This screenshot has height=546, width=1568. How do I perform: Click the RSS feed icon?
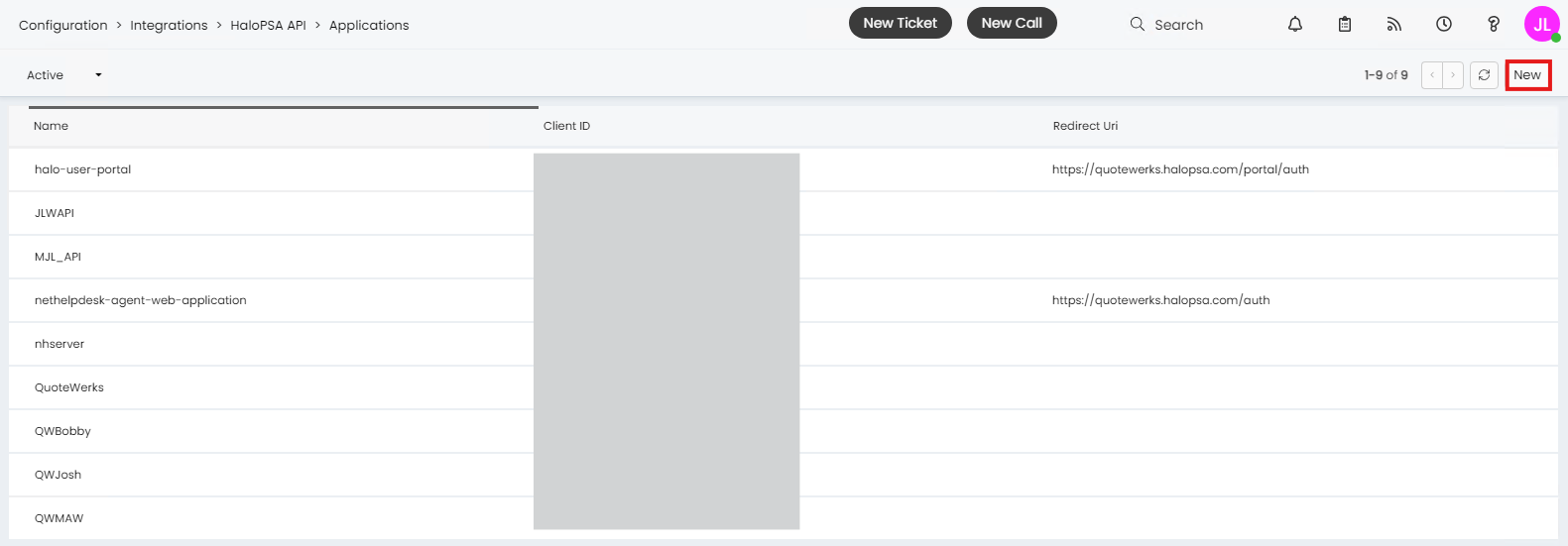[x=1394, y=24]
